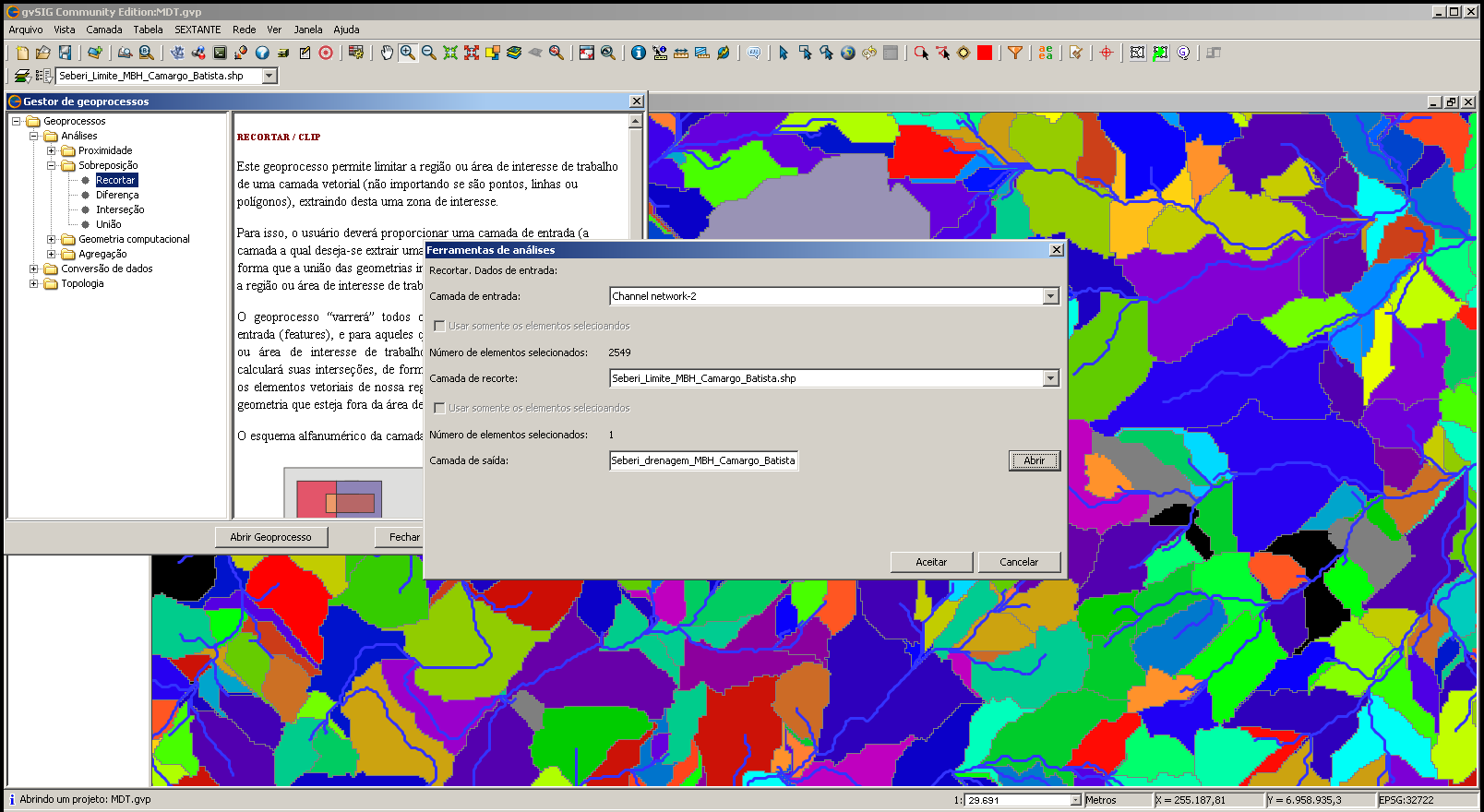Click the orange funnel filter icon
This screenshot has height=812, width=1484.
[x=1014, y=53]
